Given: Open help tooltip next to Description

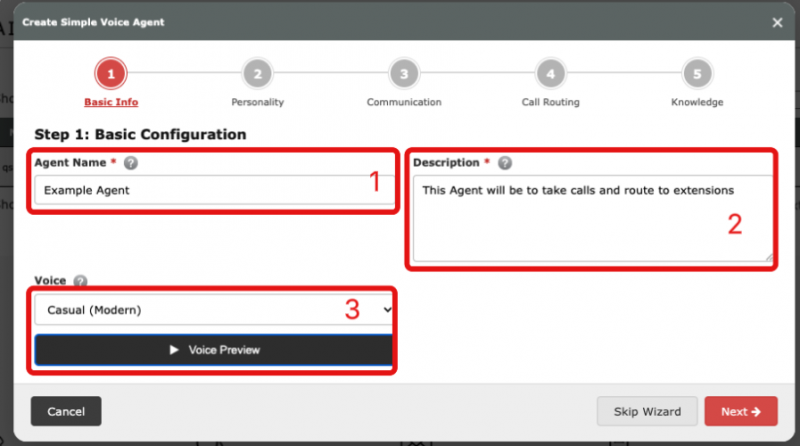Looking at the screenshot, I should point(505,163).
